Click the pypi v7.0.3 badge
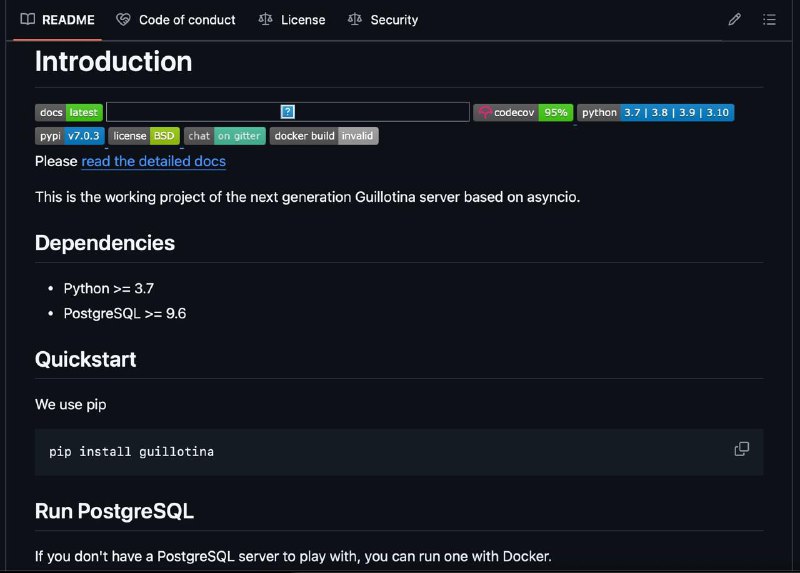Viewport: 800px width, 573px height. tap(70, 136)
